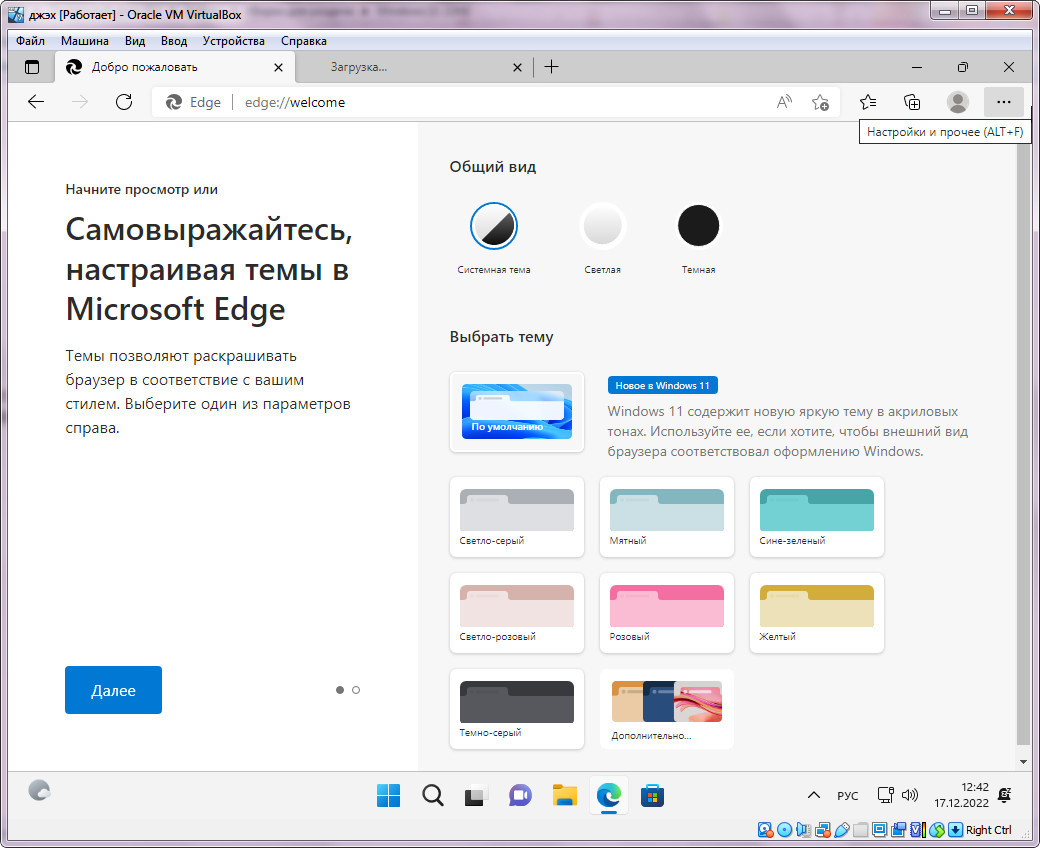Open Task View on the taskbar
Screen dimensions: 1040x848
pos(476,795)
